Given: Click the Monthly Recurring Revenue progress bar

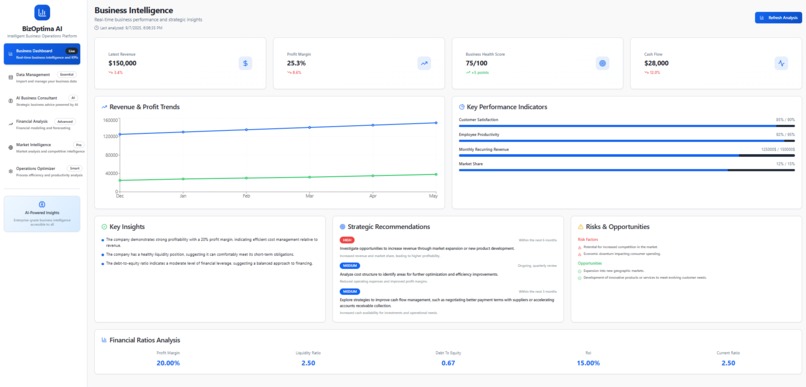Looking at the screenshot, I should click(627, 155).
